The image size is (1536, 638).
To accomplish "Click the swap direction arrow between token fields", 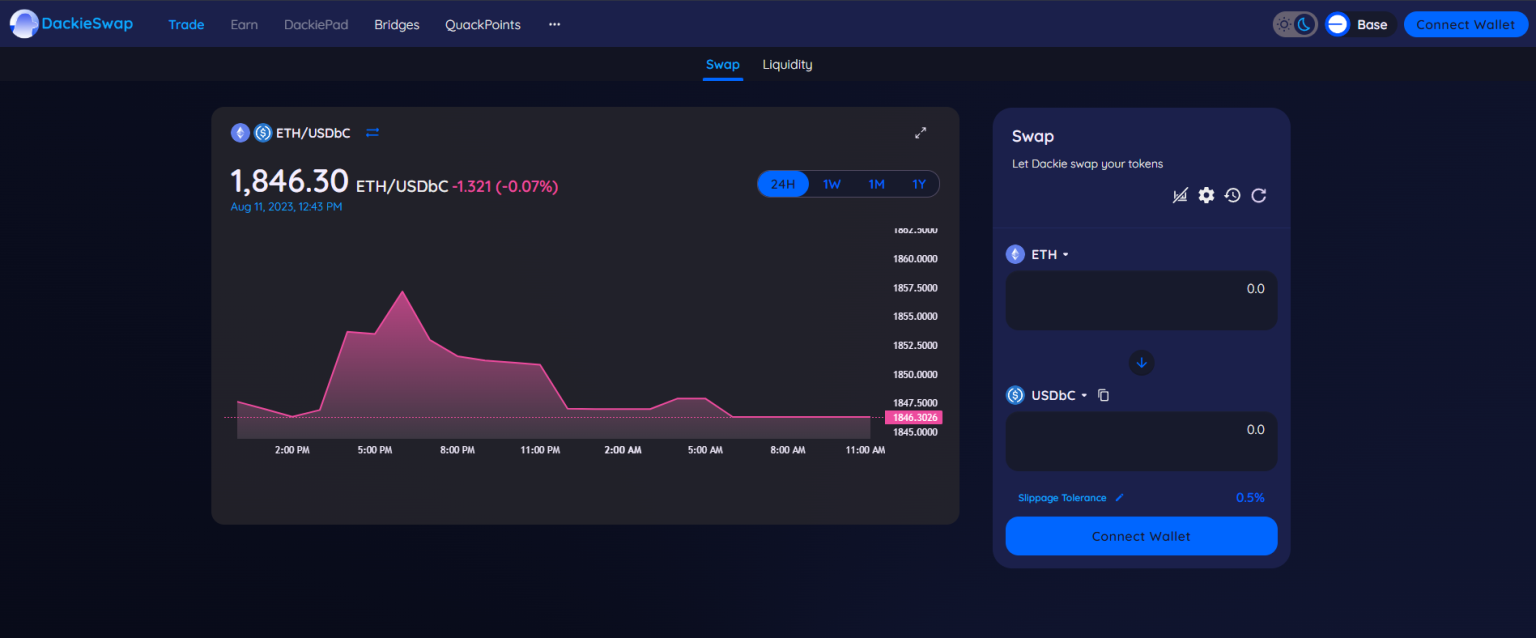I will [1141, 362].
